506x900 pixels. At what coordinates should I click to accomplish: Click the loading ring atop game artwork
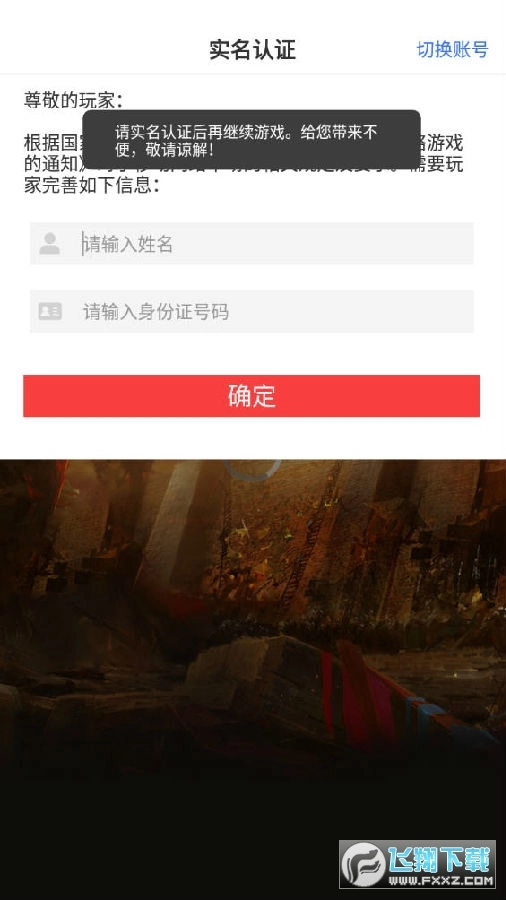pos(252,469)
